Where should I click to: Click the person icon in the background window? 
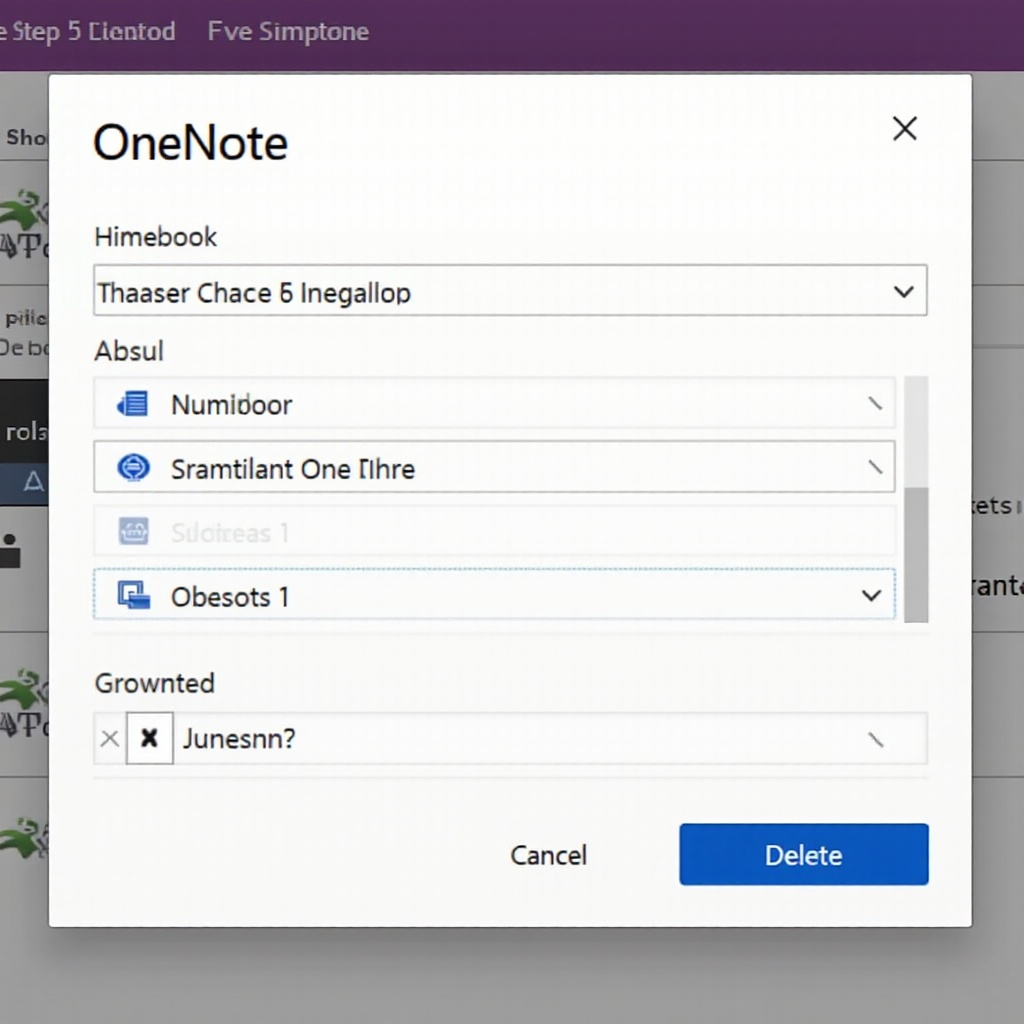coord(10,551)
